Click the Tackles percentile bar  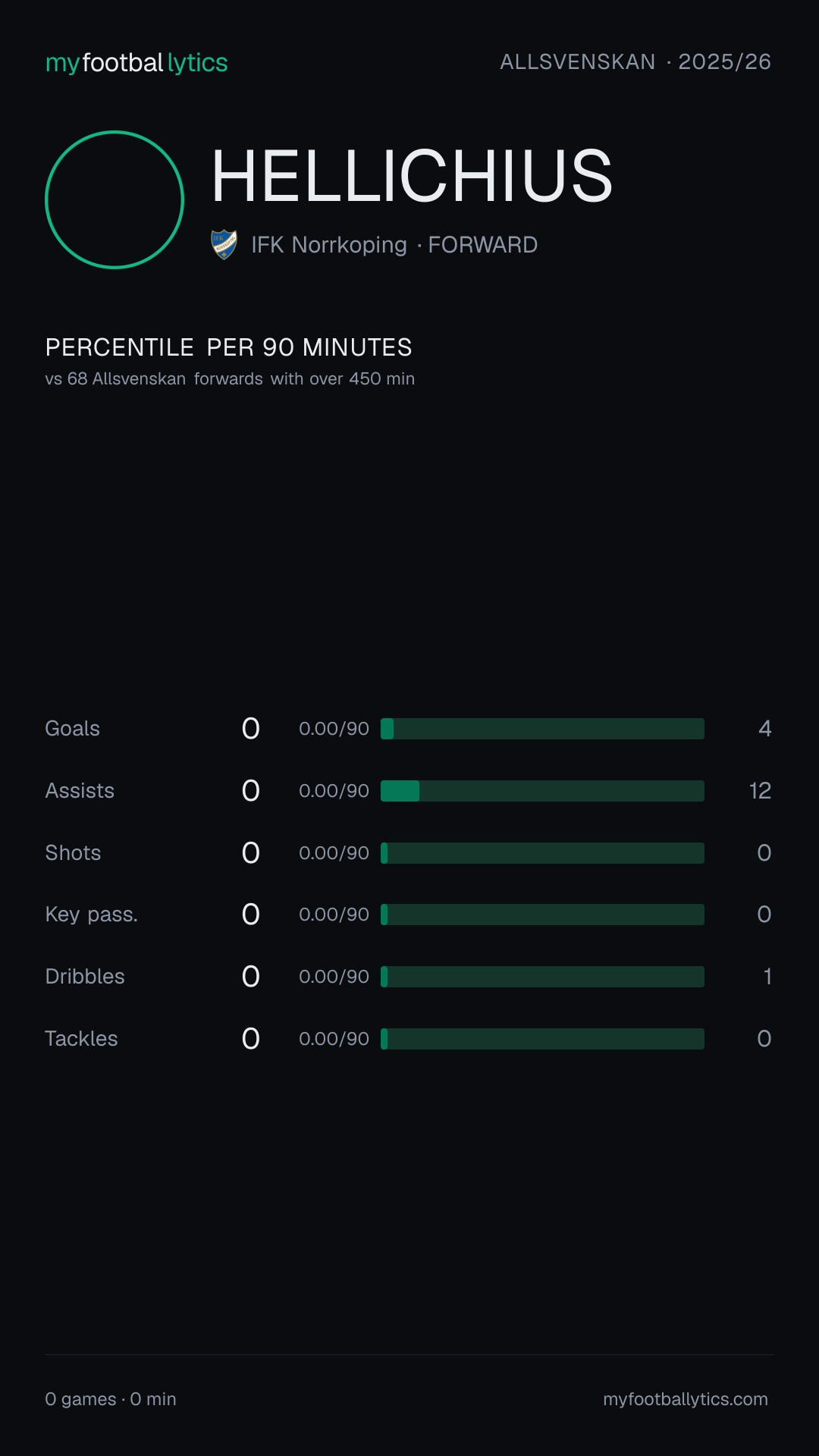(542, 1039)
